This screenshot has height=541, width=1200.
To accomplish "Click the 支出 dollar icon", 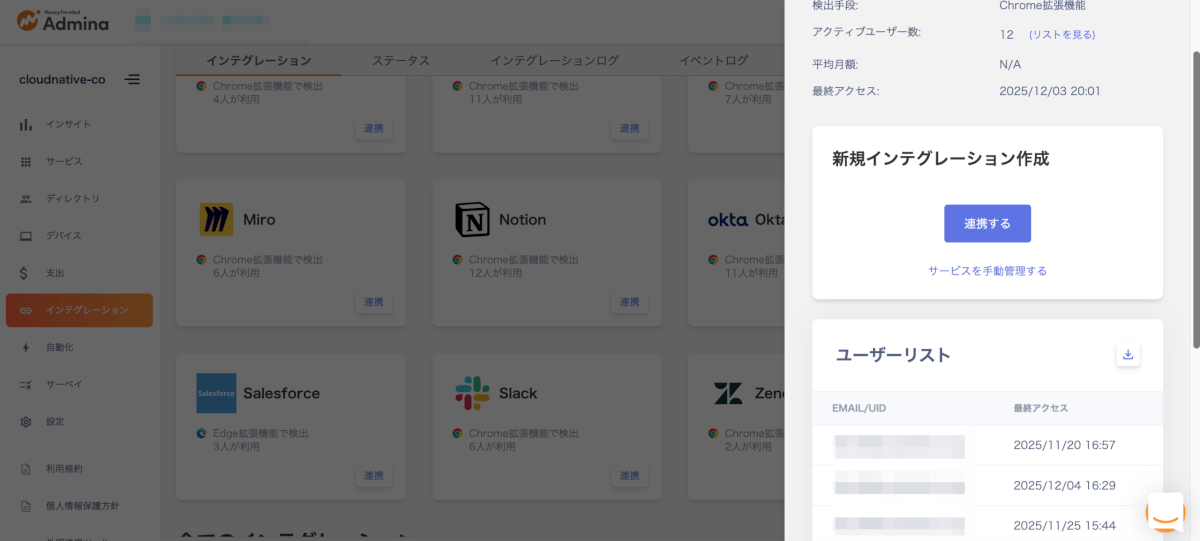I will 26,272.
